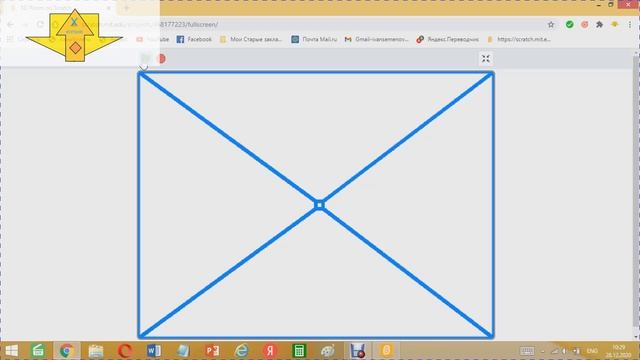The image size is (640, 360).
Task: Click the red circular extension icon
Action: coord(584,24)
